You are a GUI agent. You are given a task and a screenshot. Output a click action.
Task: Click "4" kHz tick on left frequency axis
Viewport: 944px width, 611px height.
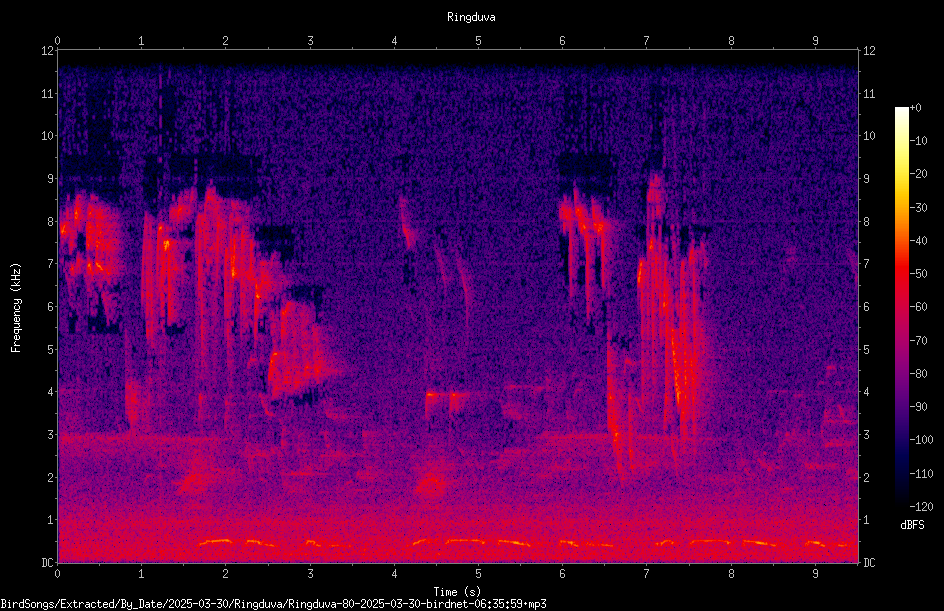[x=51, y=392]
